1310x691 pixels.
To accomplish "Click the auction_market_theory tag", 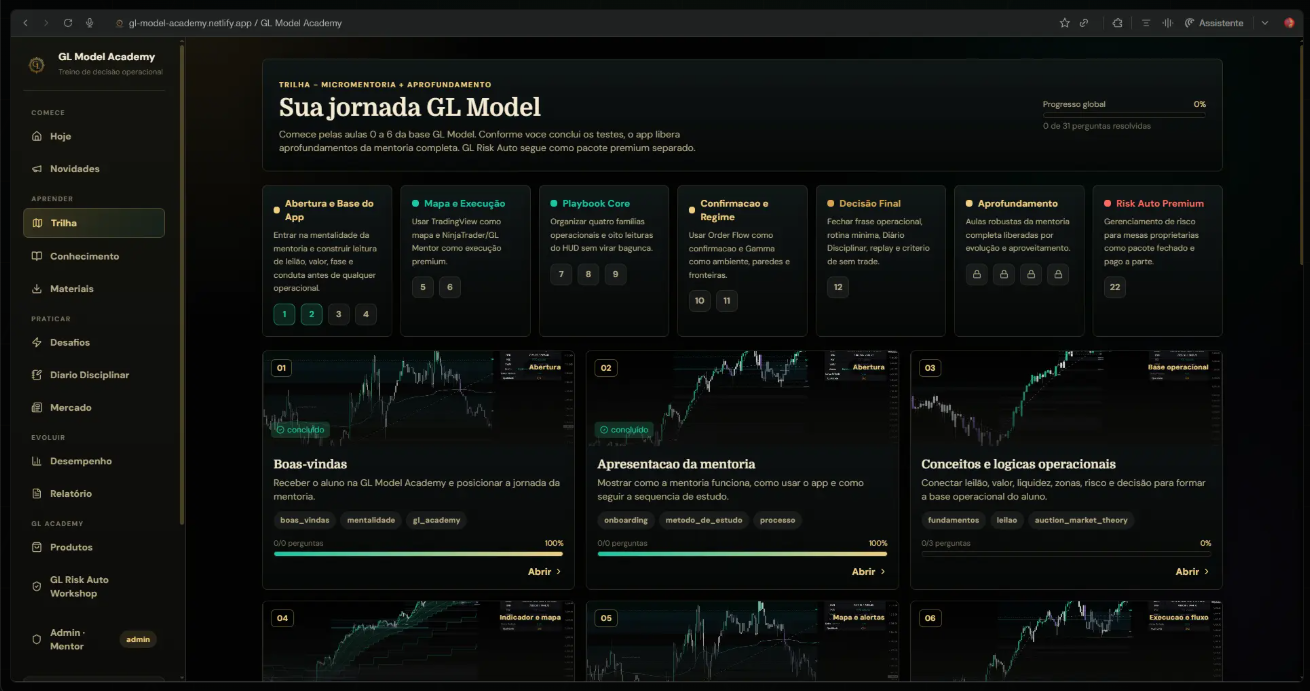I will pyautogui.click(x=1081, y=520).
